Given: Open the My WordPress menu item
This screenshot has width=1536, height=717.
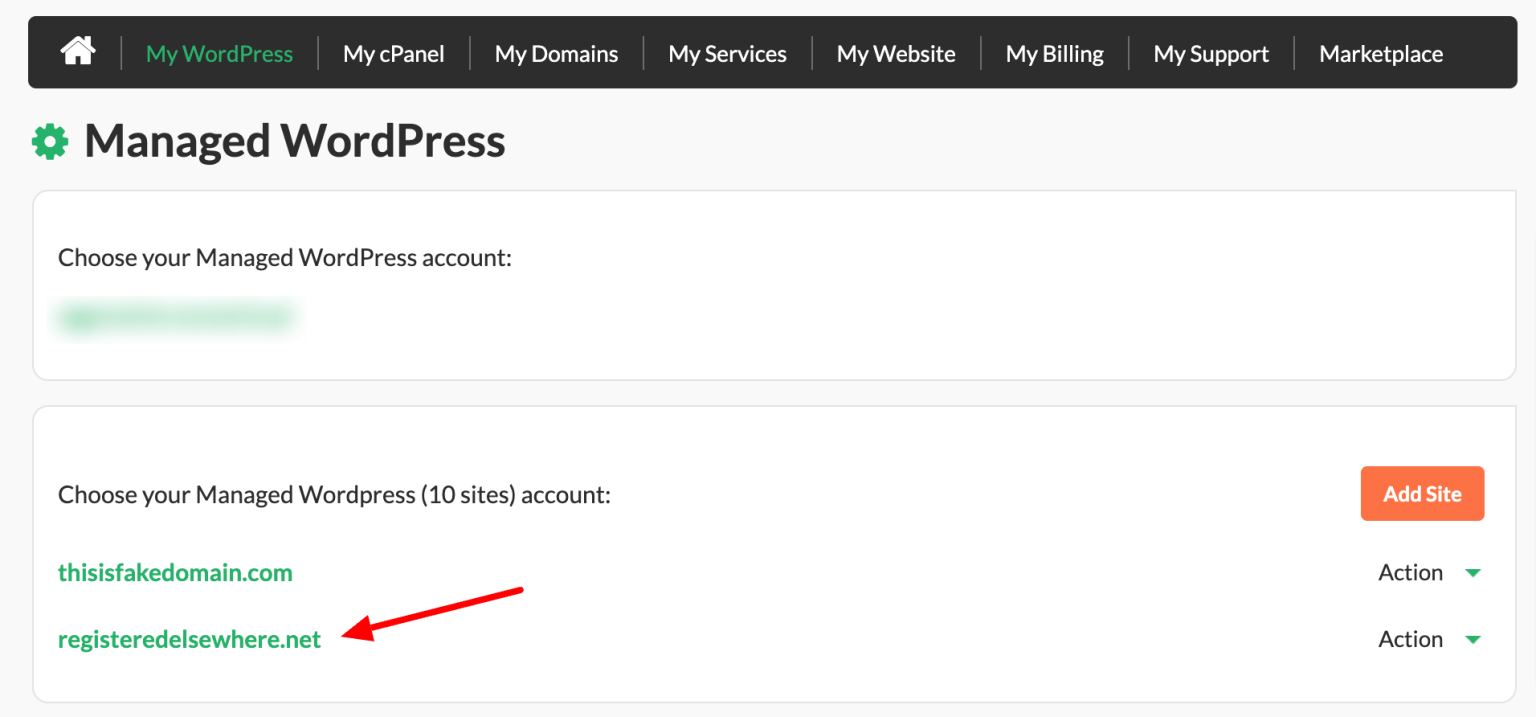Looking at the screenshot, I should [x=219, y=53].
